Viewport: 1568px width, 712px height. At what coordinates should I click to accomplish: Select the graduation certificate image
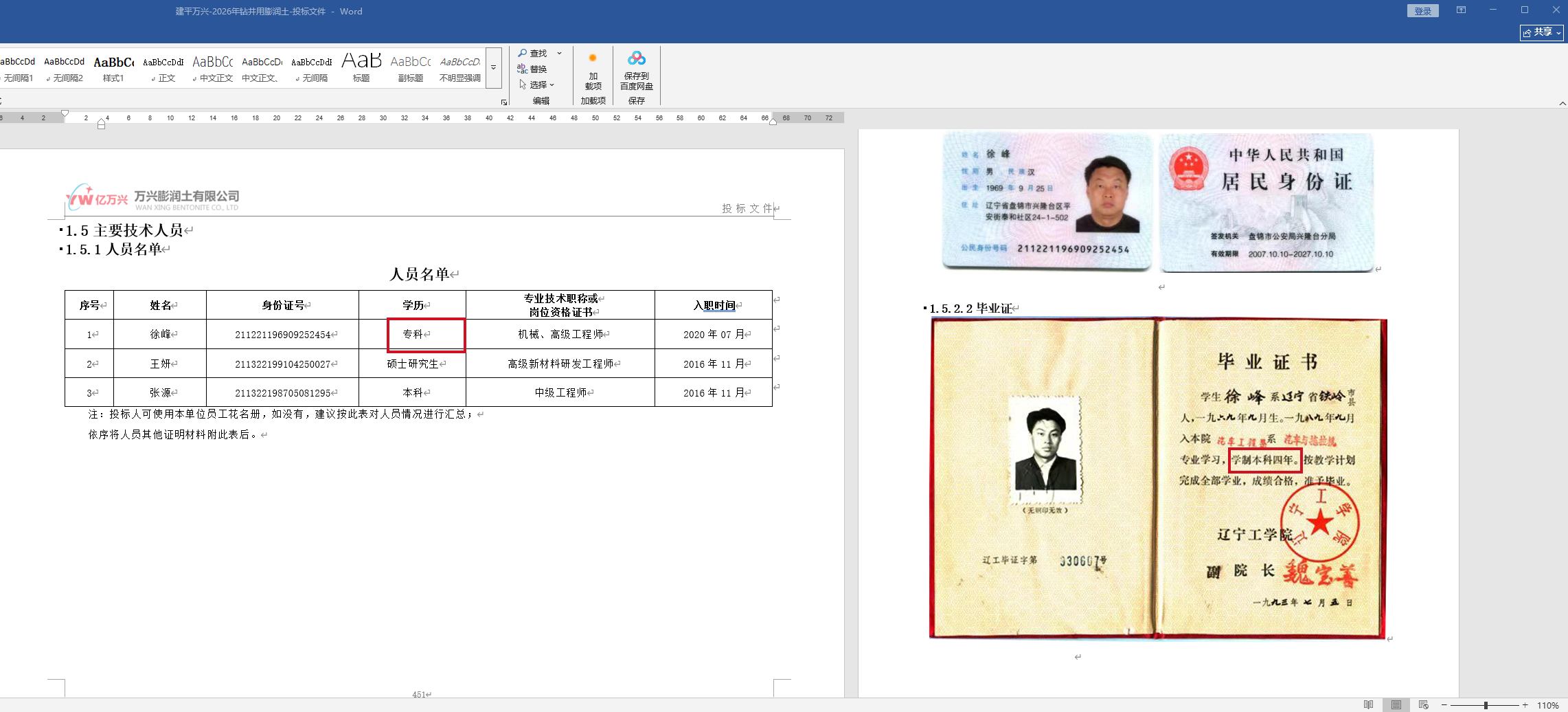point(1158,478)
